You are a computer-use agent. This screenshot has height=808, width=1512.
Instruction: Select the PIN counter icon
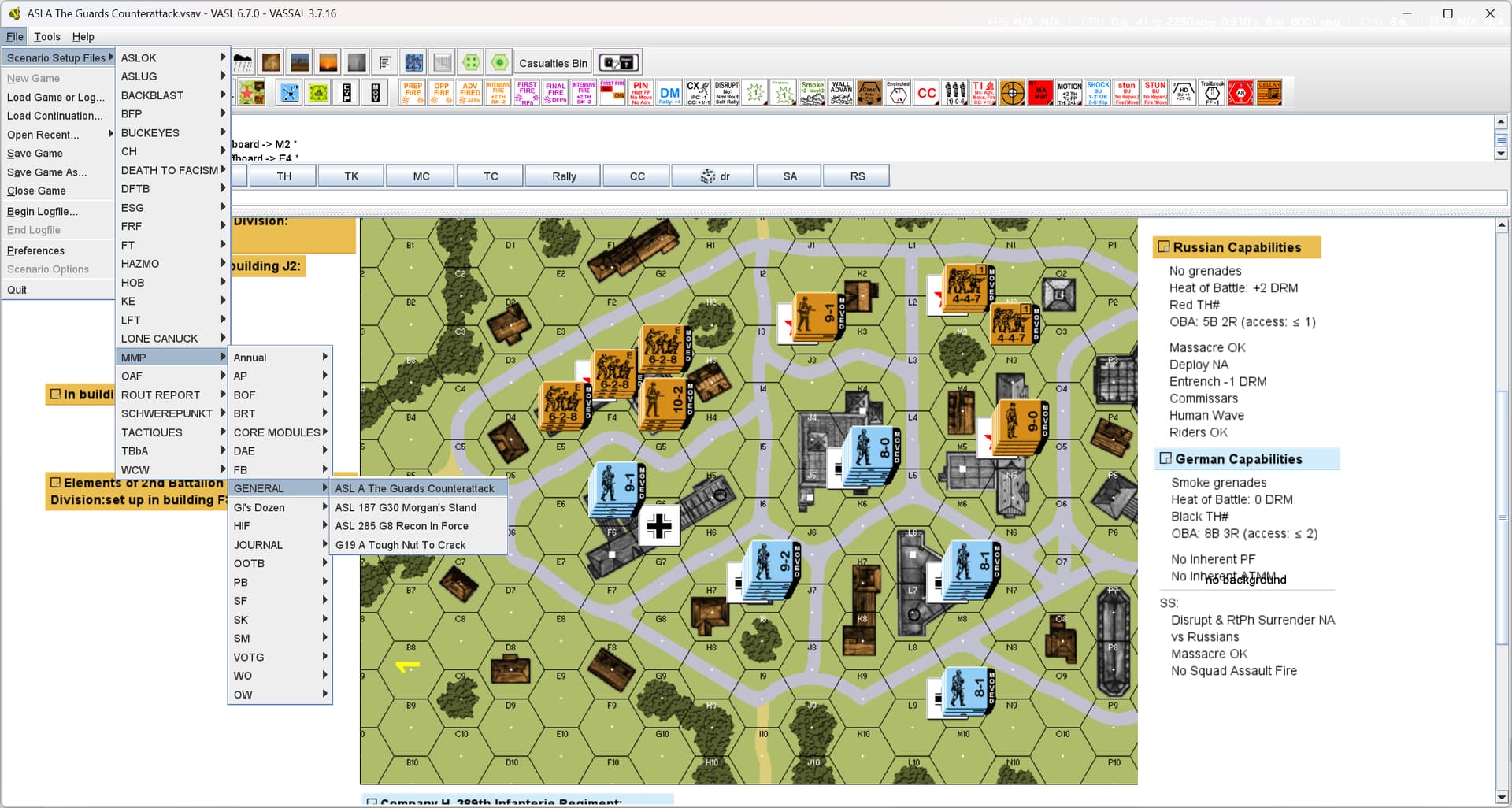tap(640, 92)
